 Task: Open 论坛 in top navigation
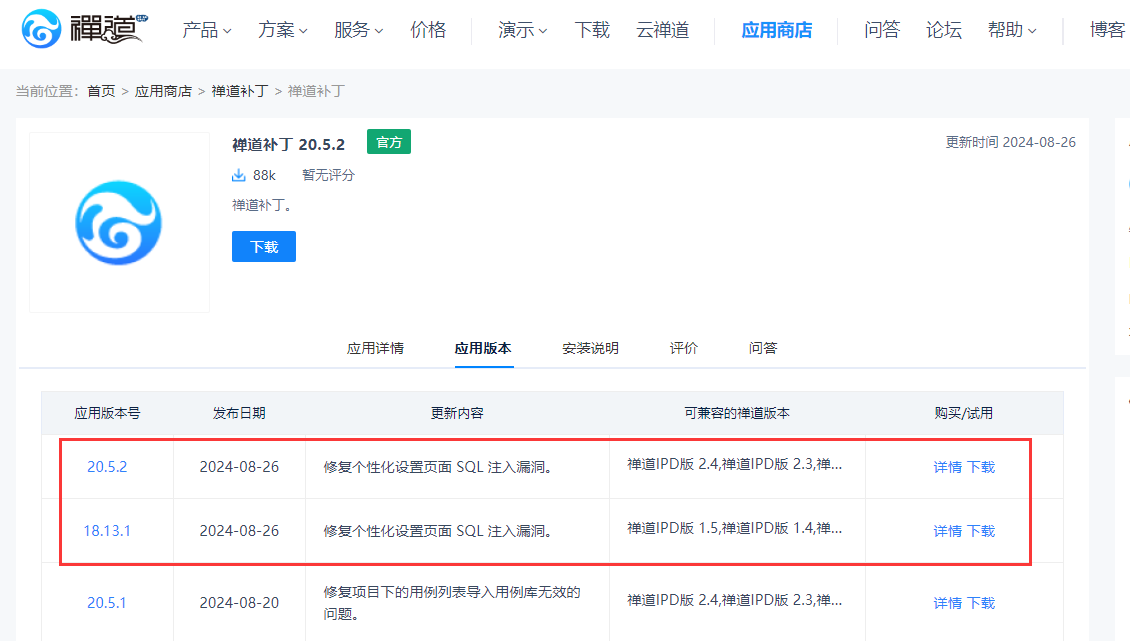[943, 30]
